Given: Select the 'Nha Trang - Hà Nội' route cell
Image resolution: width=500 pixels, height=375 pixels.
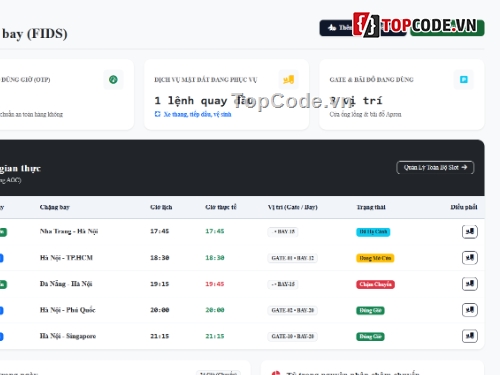Looking at the screenshot, I should click(69, 231).
